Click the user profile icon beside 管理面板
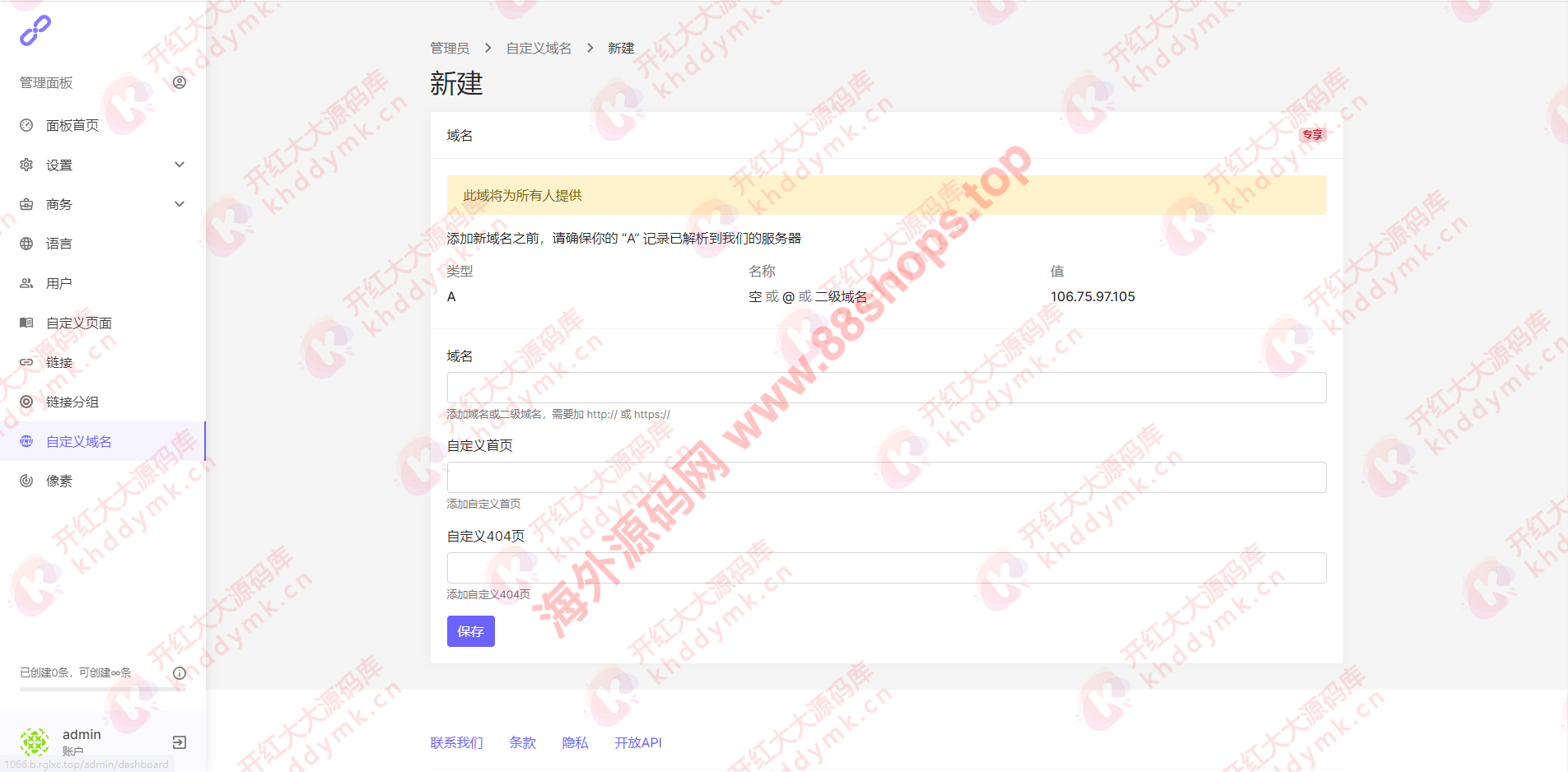The image size is (1568, 772). [x=180, y=82]
